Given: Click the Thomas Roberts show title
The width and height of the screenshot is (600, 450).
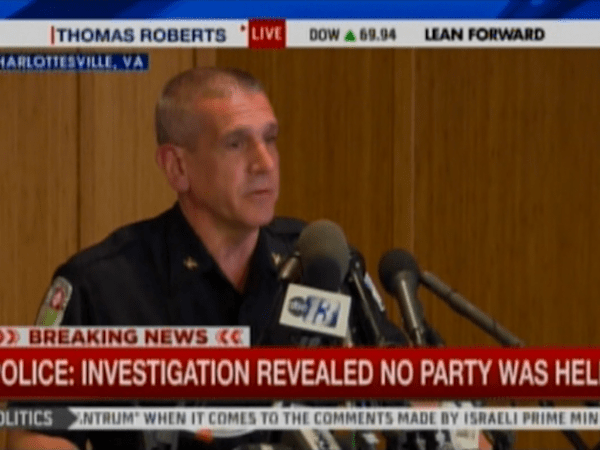Looking at the screenshot, I should (142, 36).
